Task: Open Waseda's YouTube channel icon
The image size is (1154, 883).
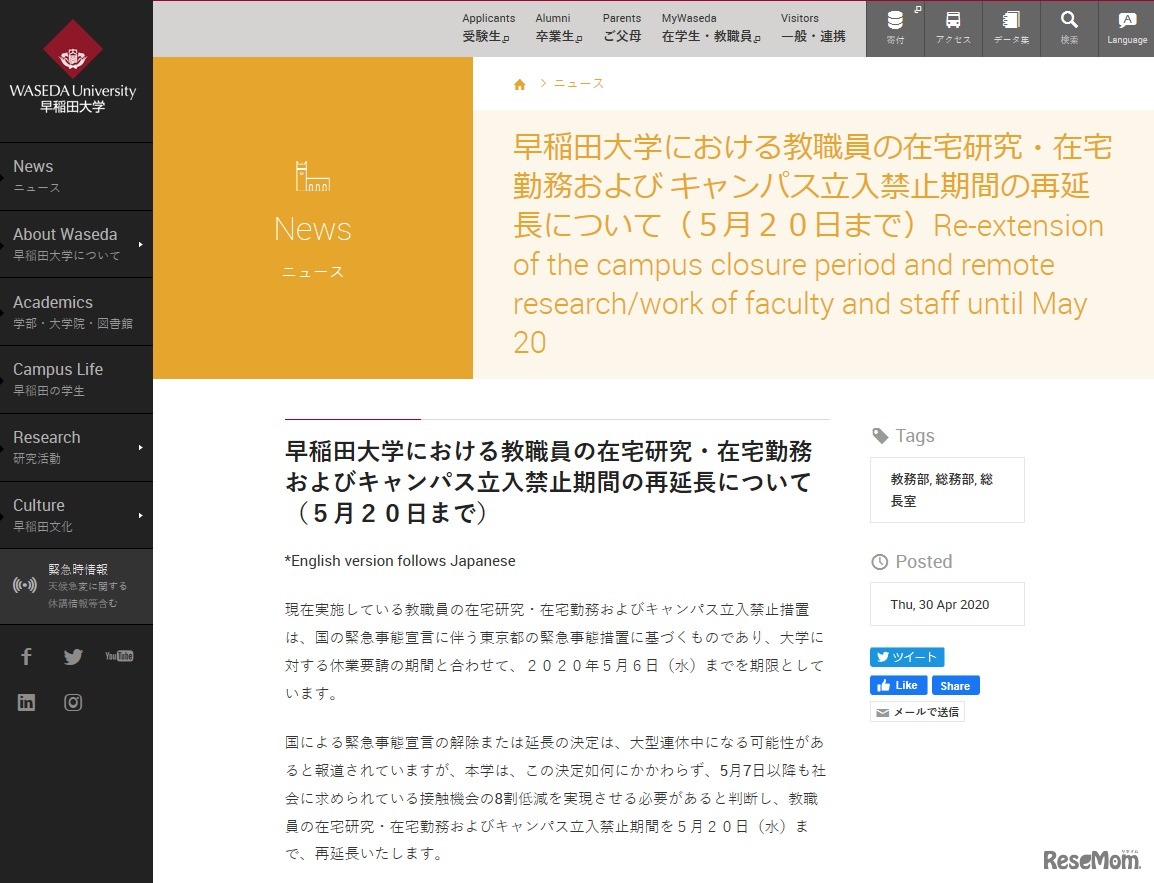Action: click(119, 657)
